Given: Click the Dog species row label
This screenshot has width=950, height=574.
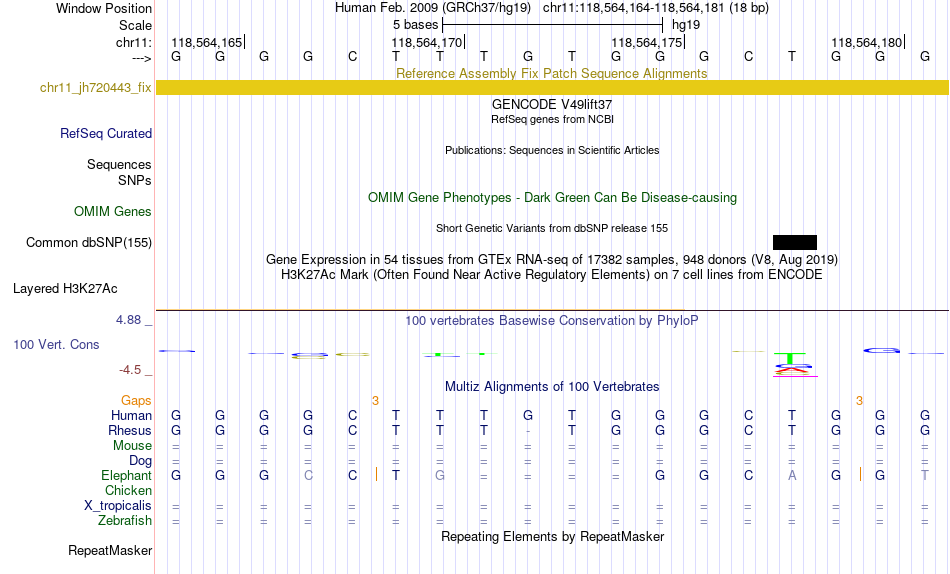Looking at the screenshot, I should (140, 461).
